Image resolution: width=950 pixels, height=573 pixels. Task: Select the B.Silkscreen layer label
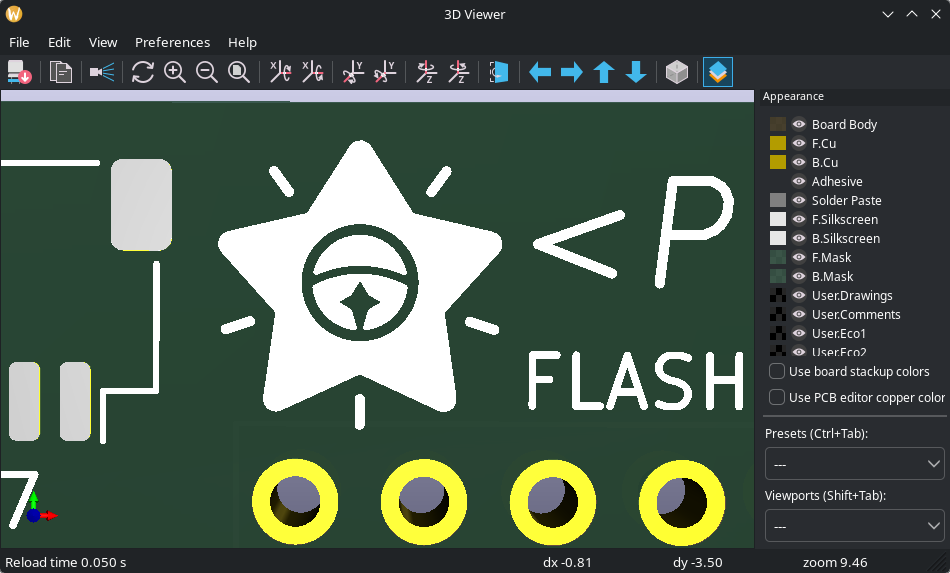click(x=846, y=238)
